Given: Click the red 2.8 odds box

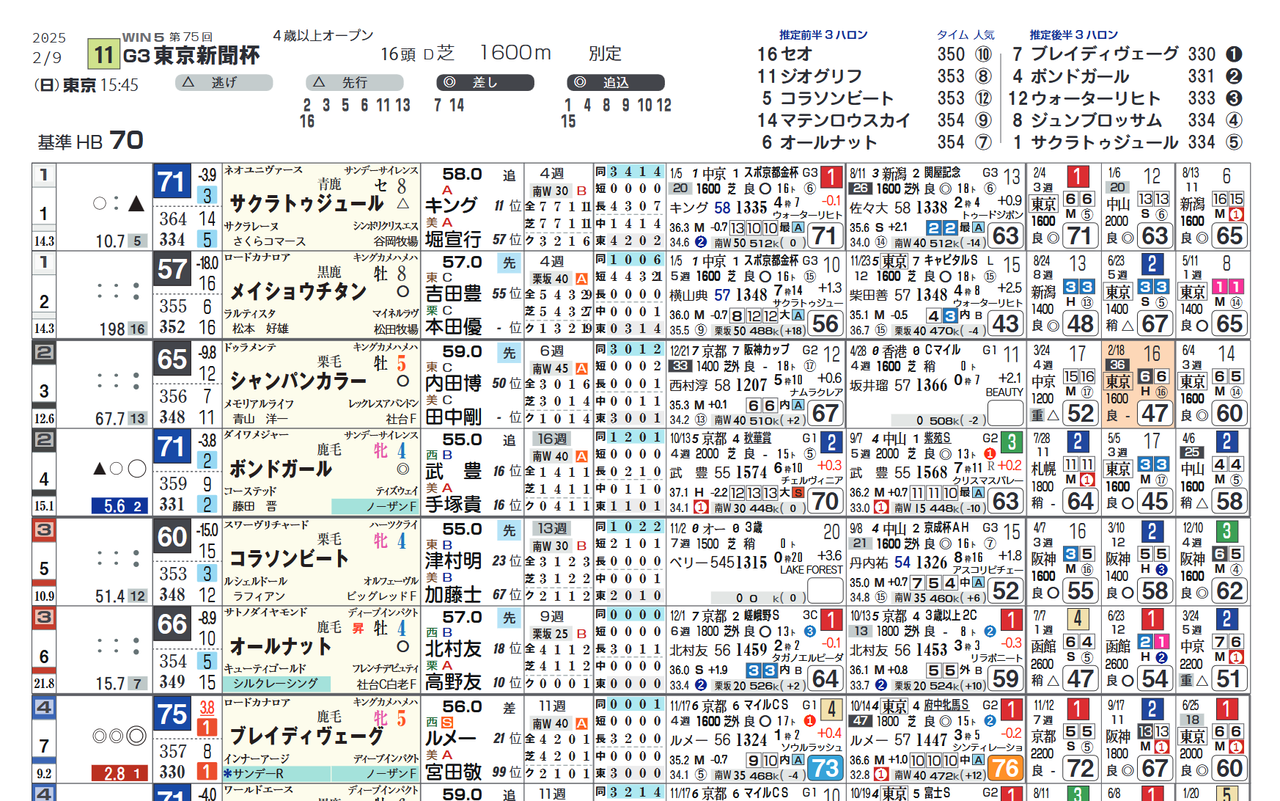Looking at the screenshot, I should click(x=121, y=772).
